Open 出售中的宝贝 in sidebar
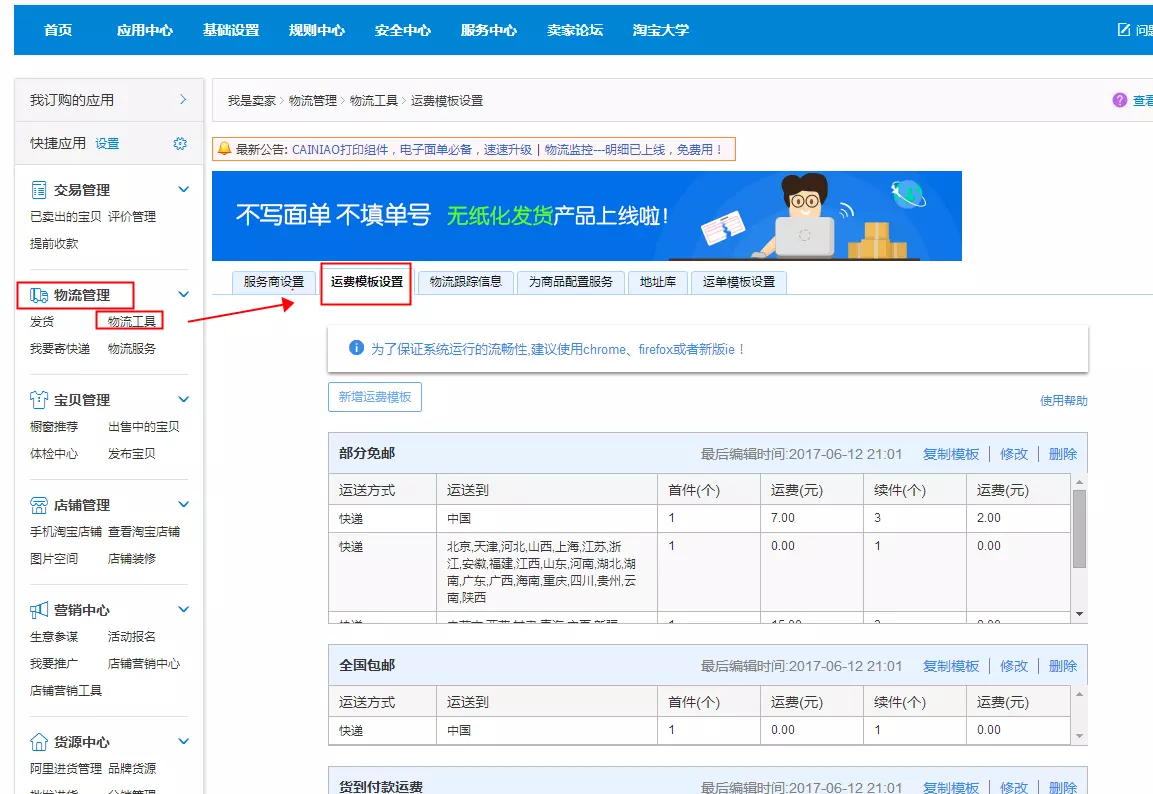 coord(143,426)
